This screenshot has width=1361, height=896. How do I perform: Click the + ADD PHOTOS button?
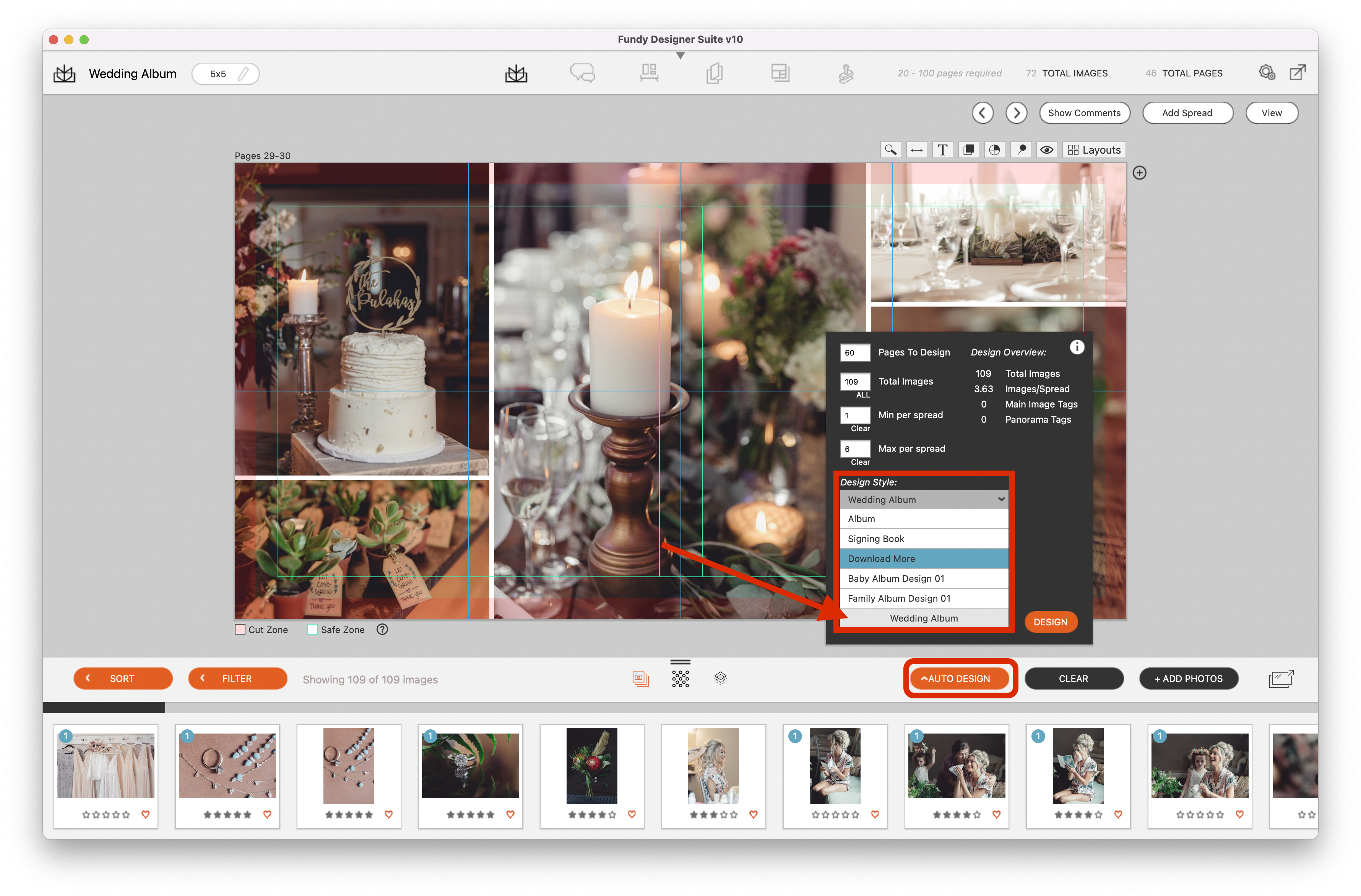(1188, 678)
